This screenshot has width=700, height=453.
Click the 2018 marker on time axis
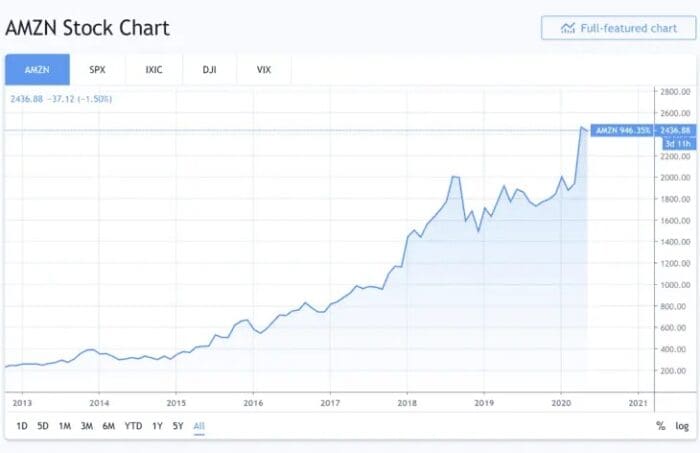pyautogui.click(x=407, y=402)
